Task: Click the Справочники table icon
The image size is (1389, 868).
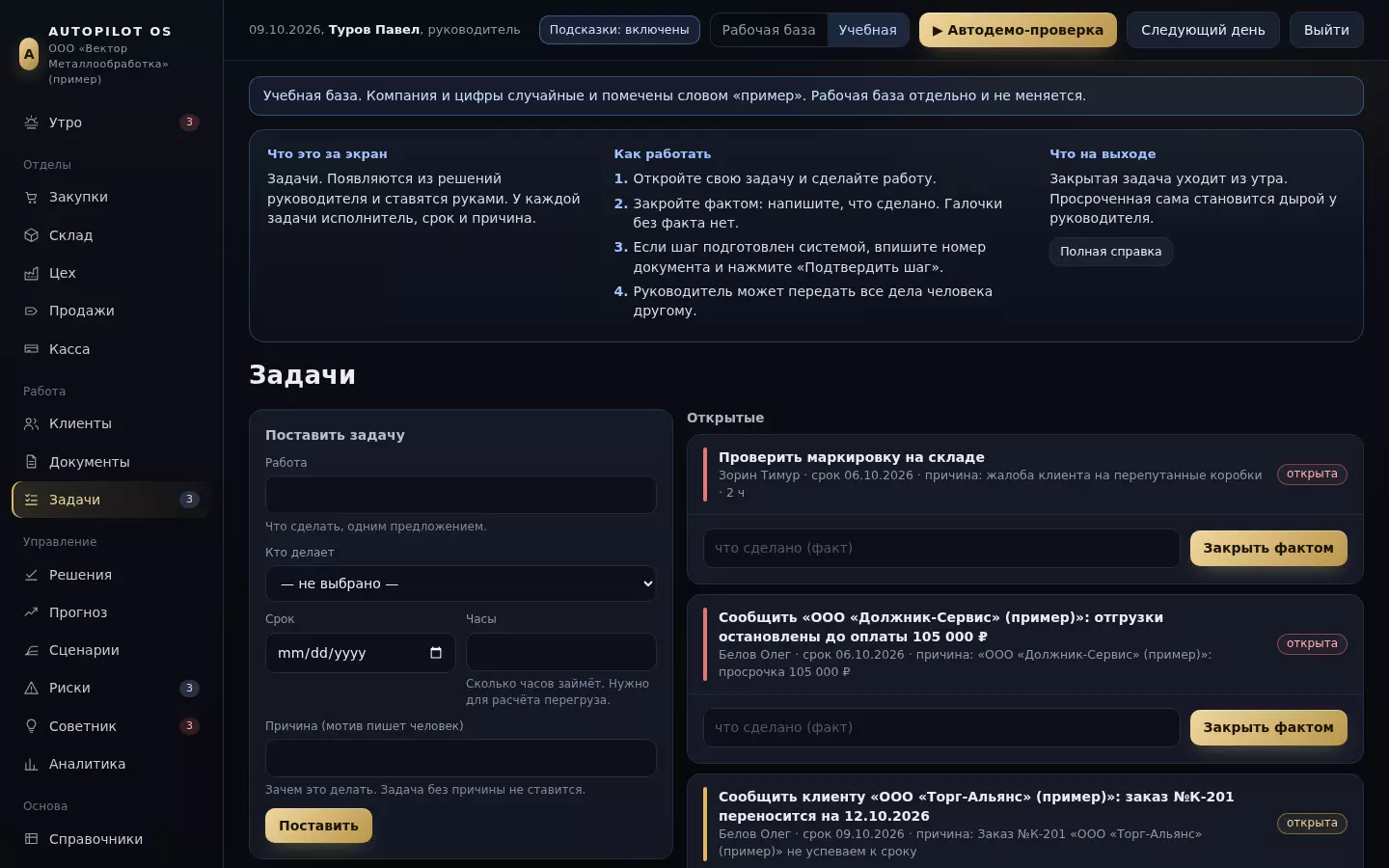Action: 31,839
